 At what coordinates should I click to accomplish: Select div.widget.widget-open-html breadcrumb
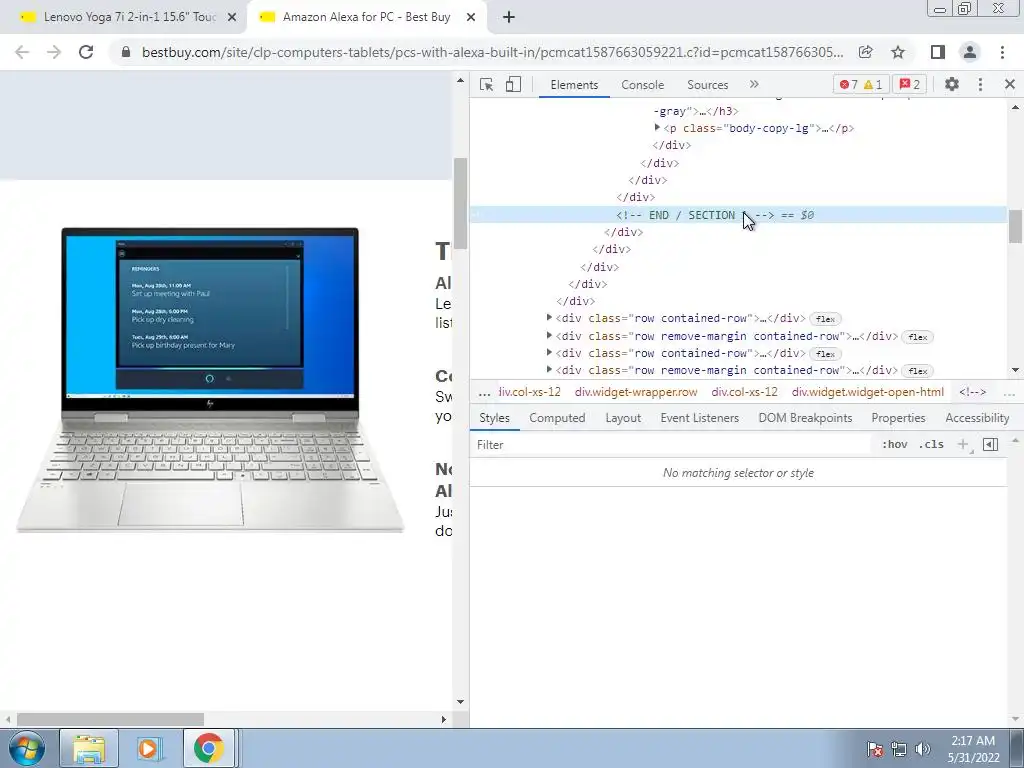867,392
